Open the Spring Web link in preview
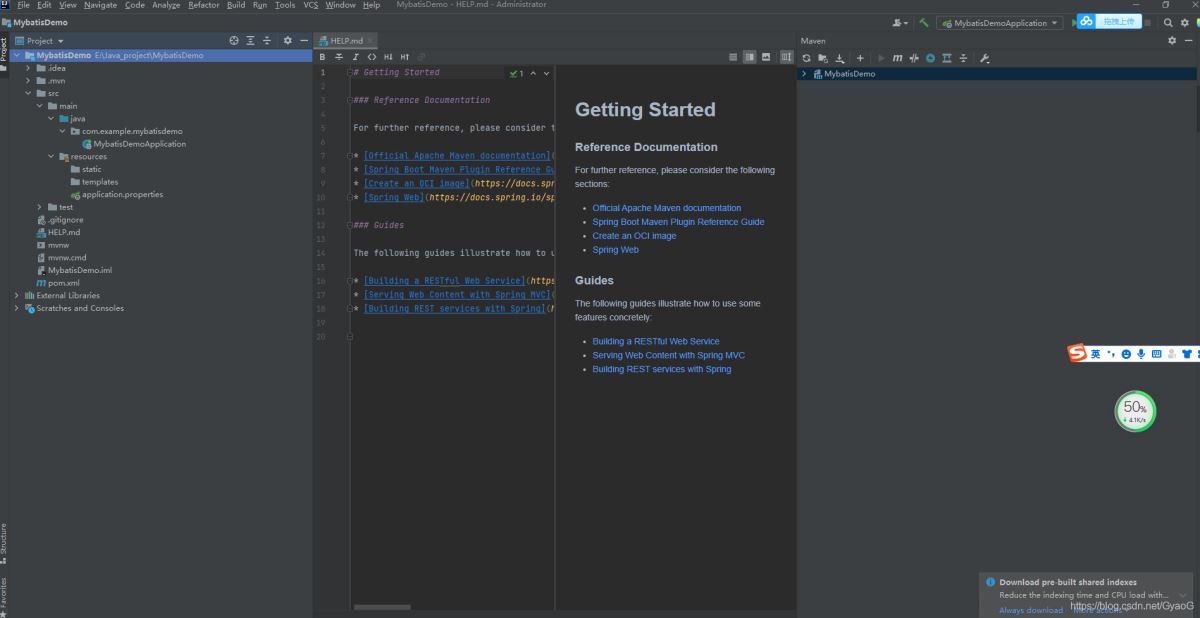This screenshot has width=1200, height=618. (615, 249)
